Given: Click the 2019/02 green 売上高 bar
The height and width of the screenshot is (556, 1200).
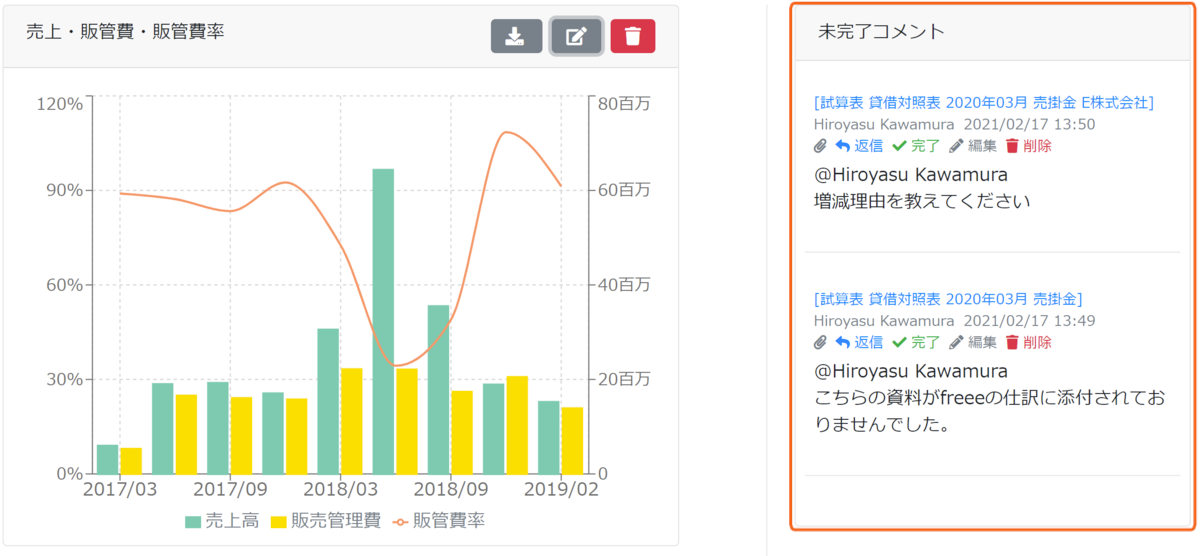Looking at the screenshot, I should point(549,437).
